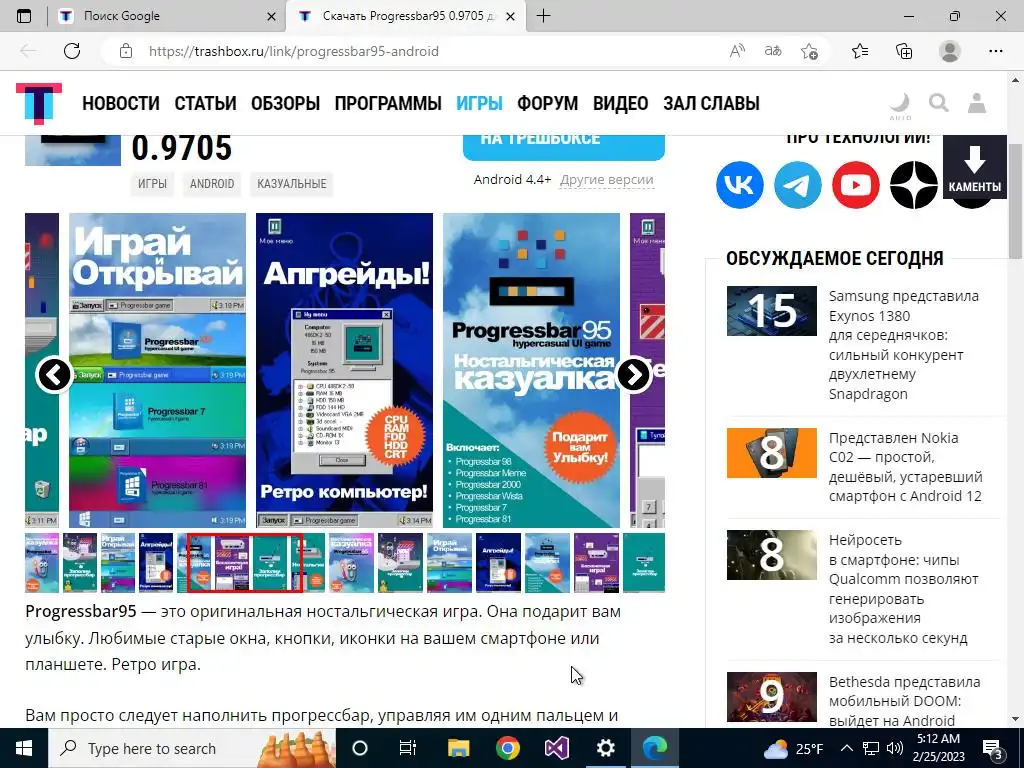
Task: Show next screenshot with right arrow
Action: click(633, 374)
